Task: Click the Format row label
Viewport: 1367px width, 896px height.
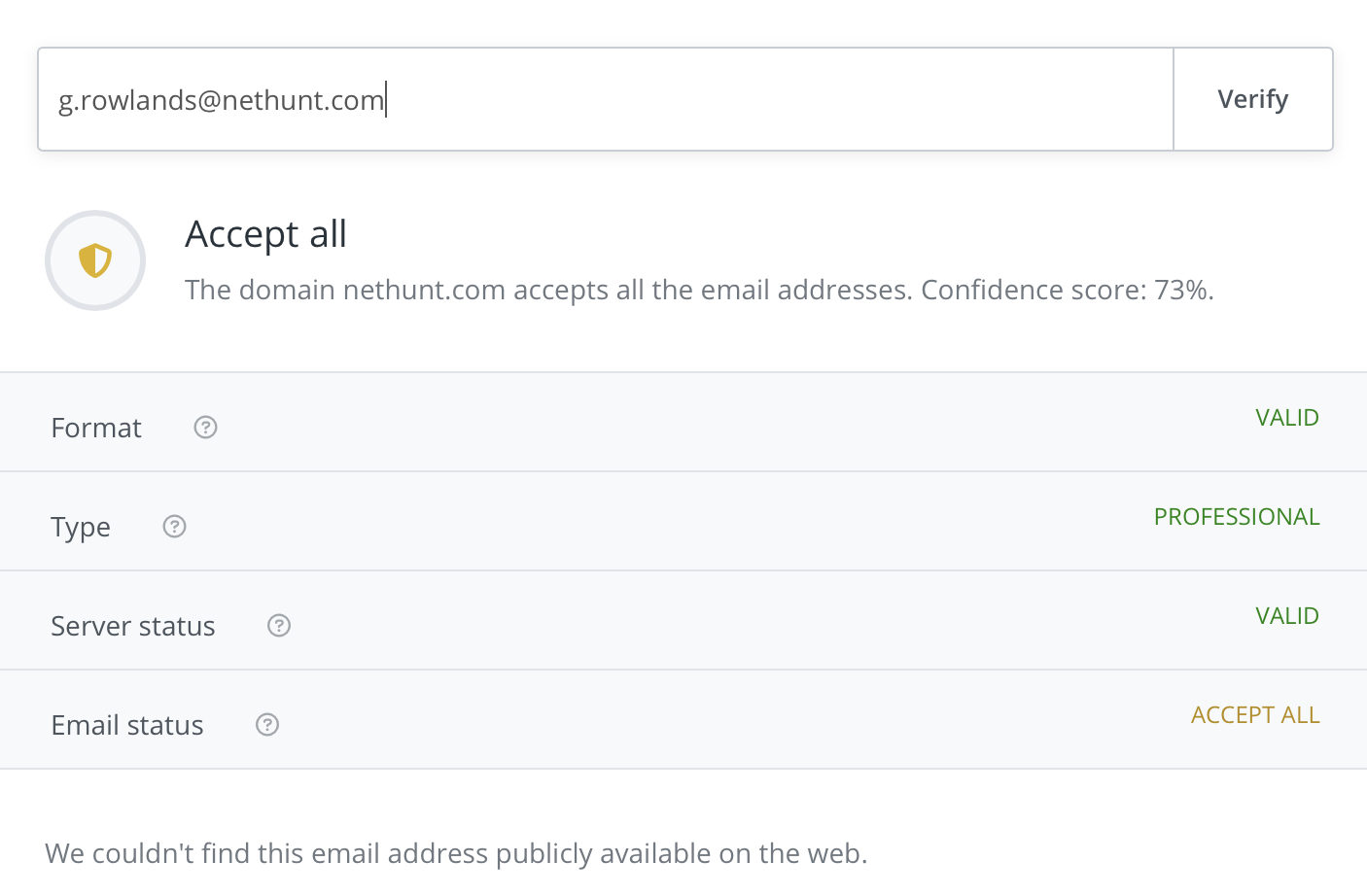Action: pyautogui.click(x=96, y=428)
